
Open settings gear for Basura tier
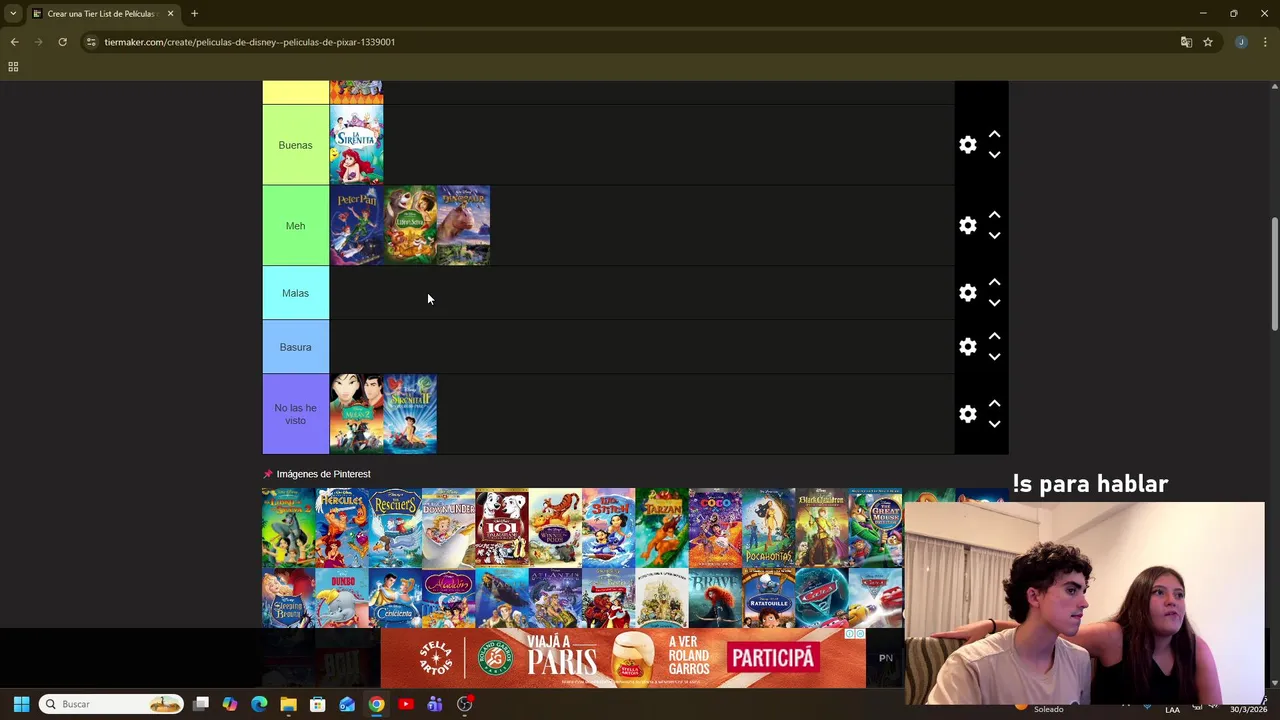click(x=967, y=347)
